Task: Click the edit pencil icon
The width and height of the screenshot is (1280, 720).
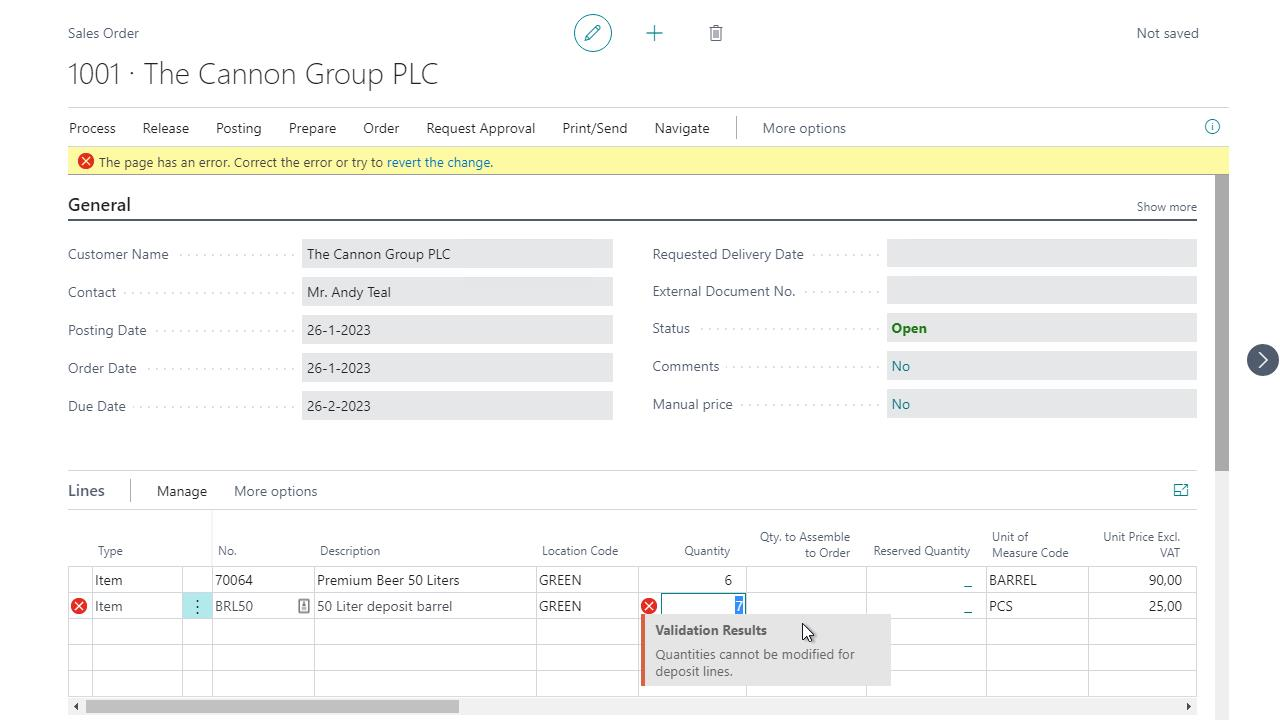Action: click(x=592, y=33)
